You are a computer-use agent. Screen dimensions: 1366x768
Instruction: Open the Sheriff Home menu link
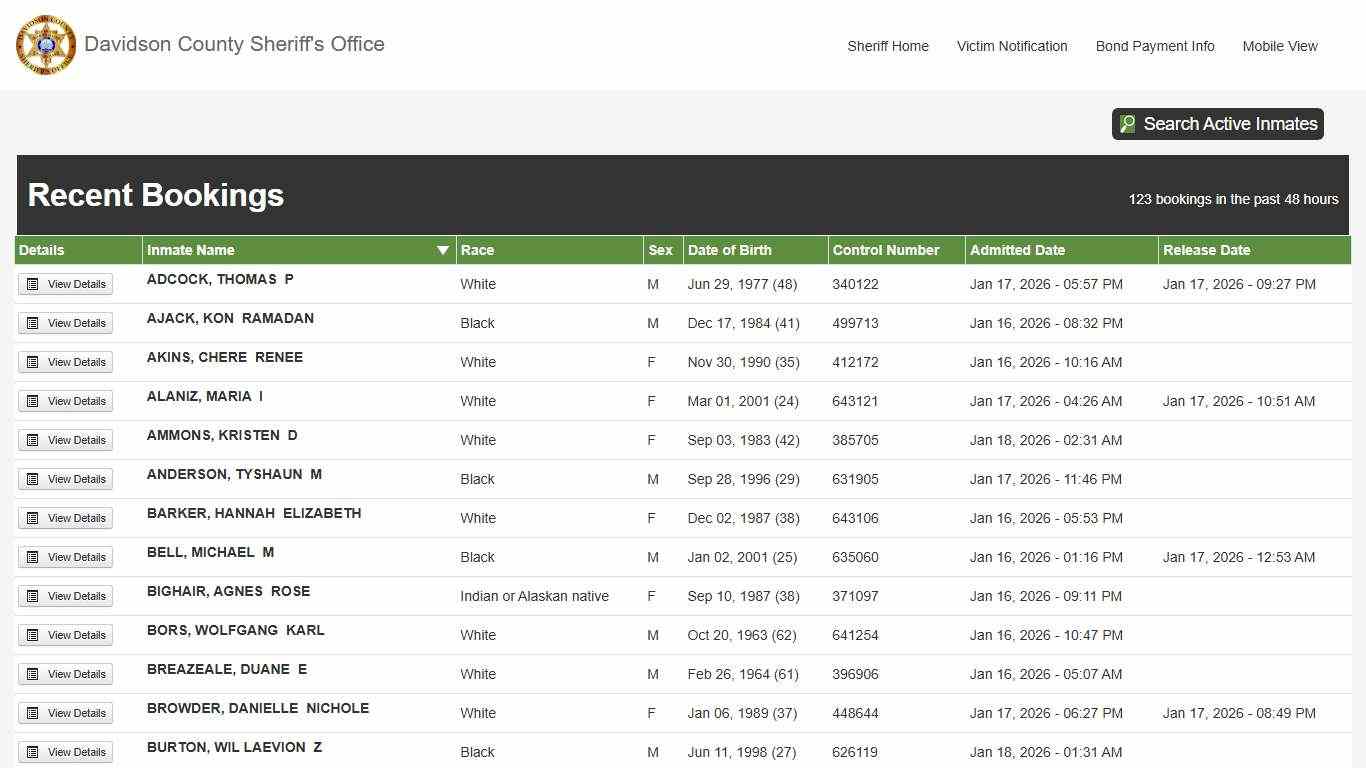click(x=888, y=46)
